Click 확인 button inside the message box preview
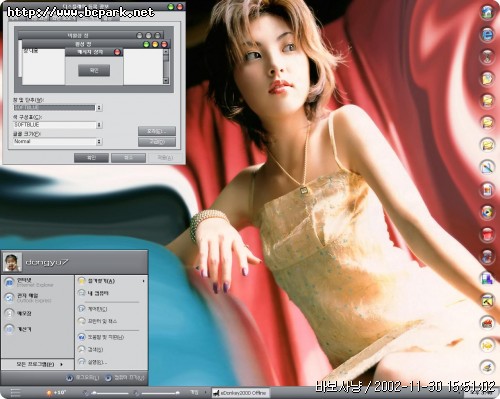Viewport: 500px width, 399px height. click(x=94, y=70)
